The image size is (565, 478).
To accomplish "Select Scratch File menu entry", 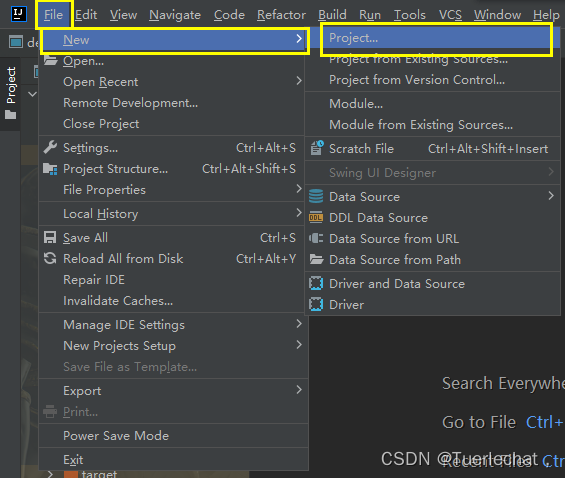I will pyautogui.click(x=432, y=148).
